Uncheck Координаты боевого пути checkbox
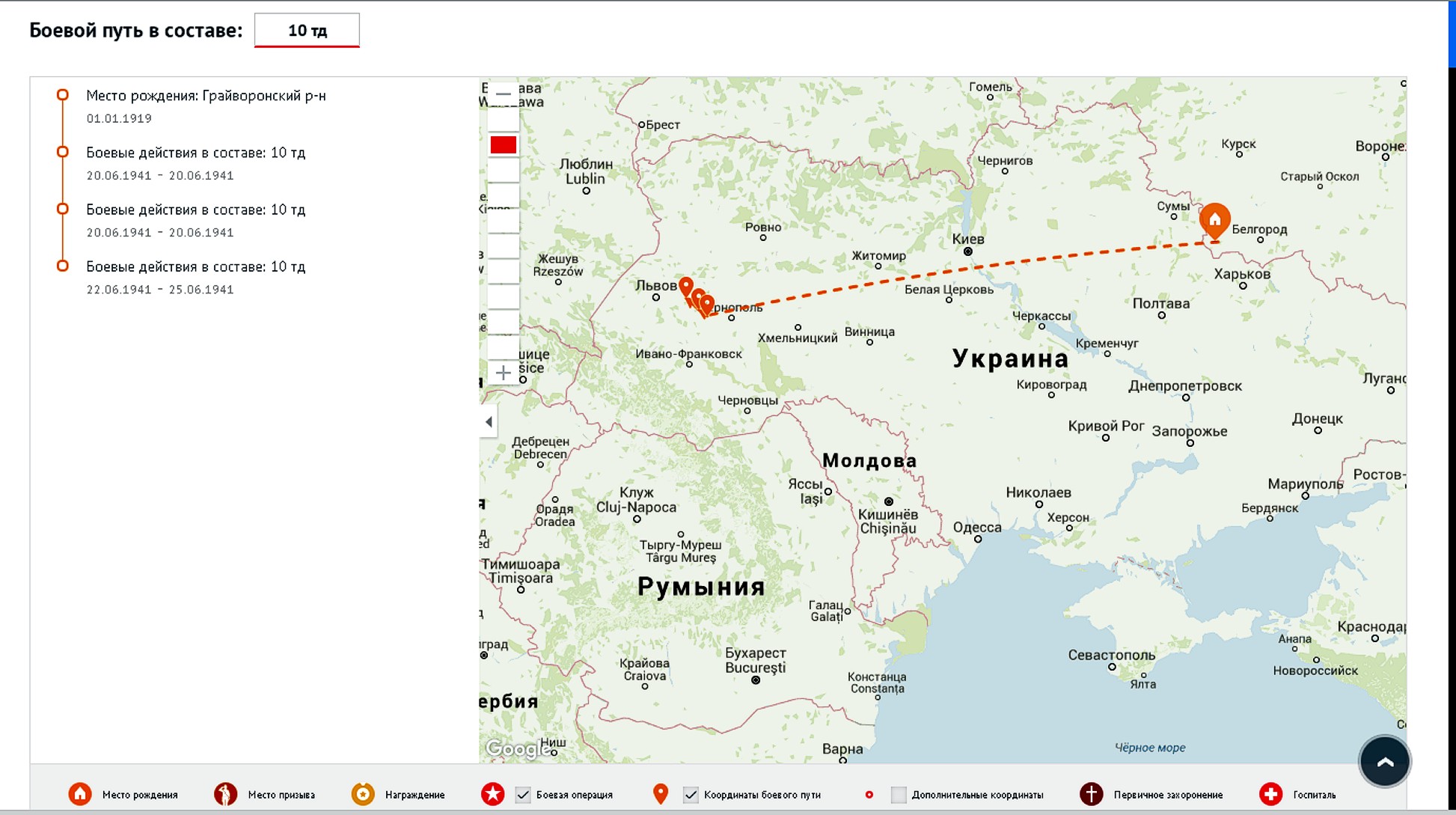 [691, 795]
